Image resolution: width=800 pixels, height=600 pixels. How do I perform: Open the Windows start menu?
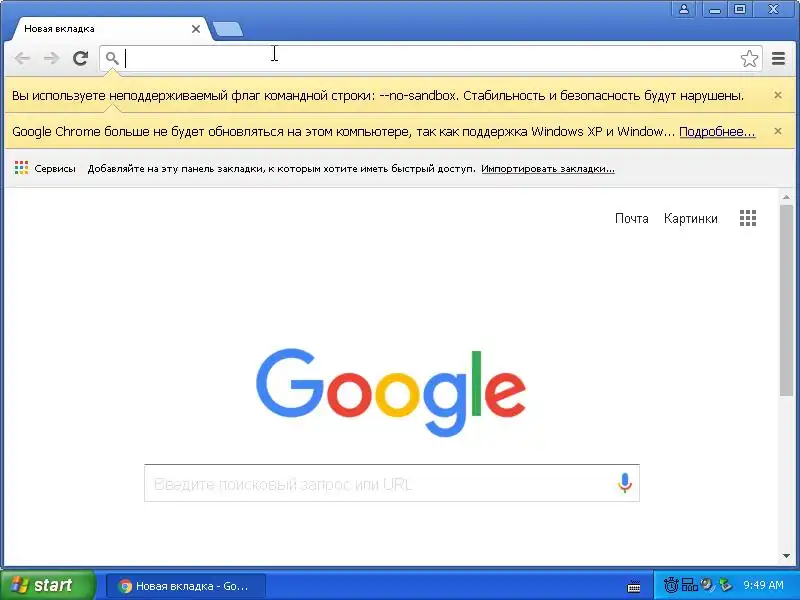click(47, 585)
